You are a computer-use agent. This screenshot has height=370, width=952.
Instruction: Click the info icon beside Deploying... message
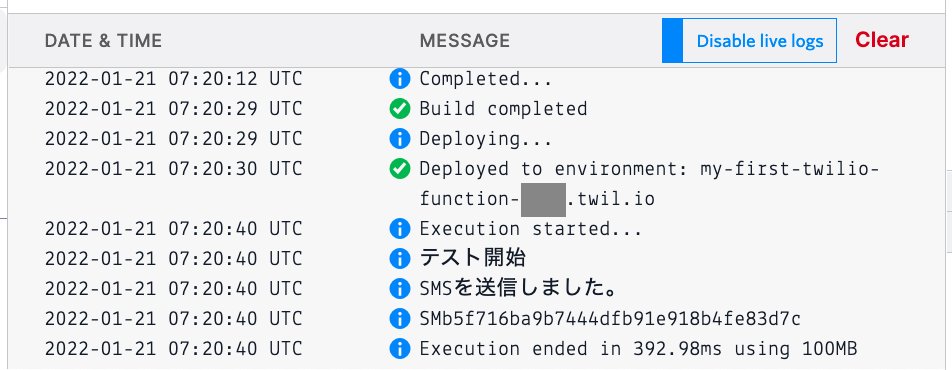(399, 139)
